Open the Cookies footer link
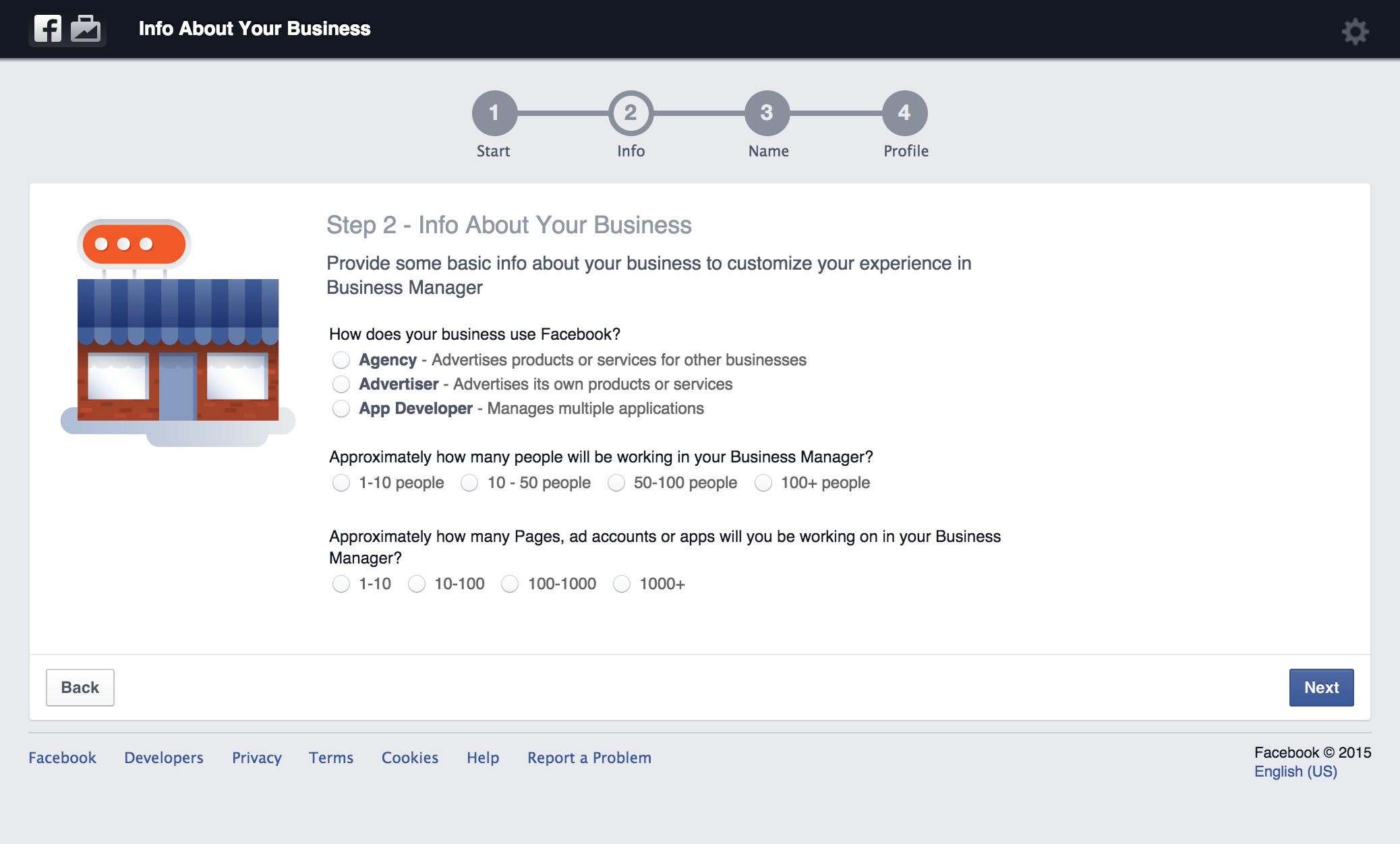Viewport: 1400px width, 844px height. [410, 758]
